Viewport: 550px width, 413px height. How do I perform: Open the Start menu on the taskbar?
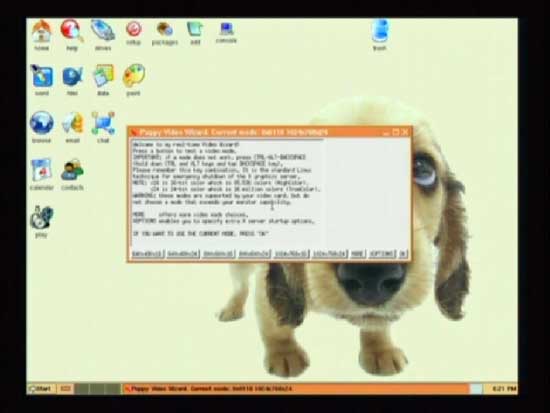point(41,389)
